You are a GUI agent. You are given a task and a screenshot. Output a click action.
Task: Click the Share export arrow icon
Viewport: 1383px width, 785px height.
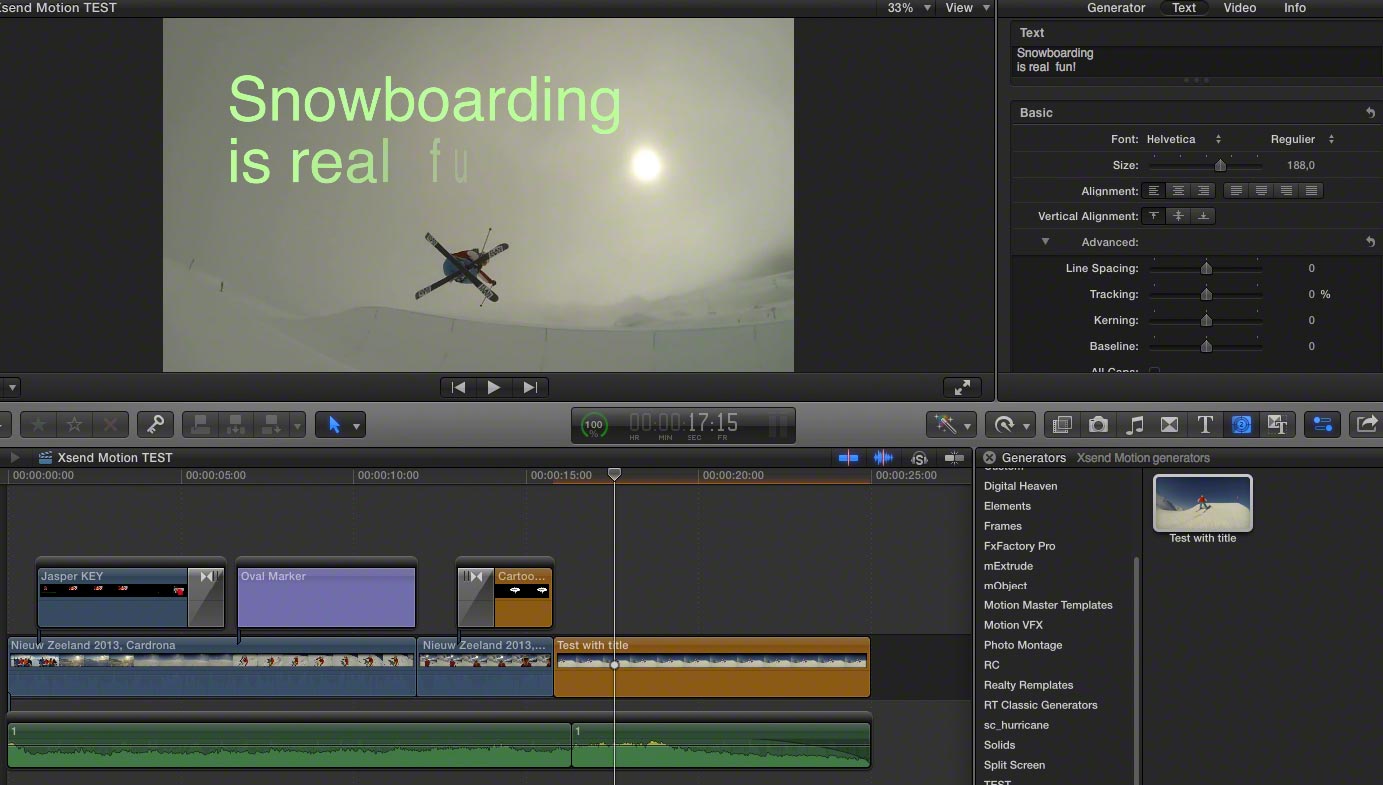point(1365,425)
